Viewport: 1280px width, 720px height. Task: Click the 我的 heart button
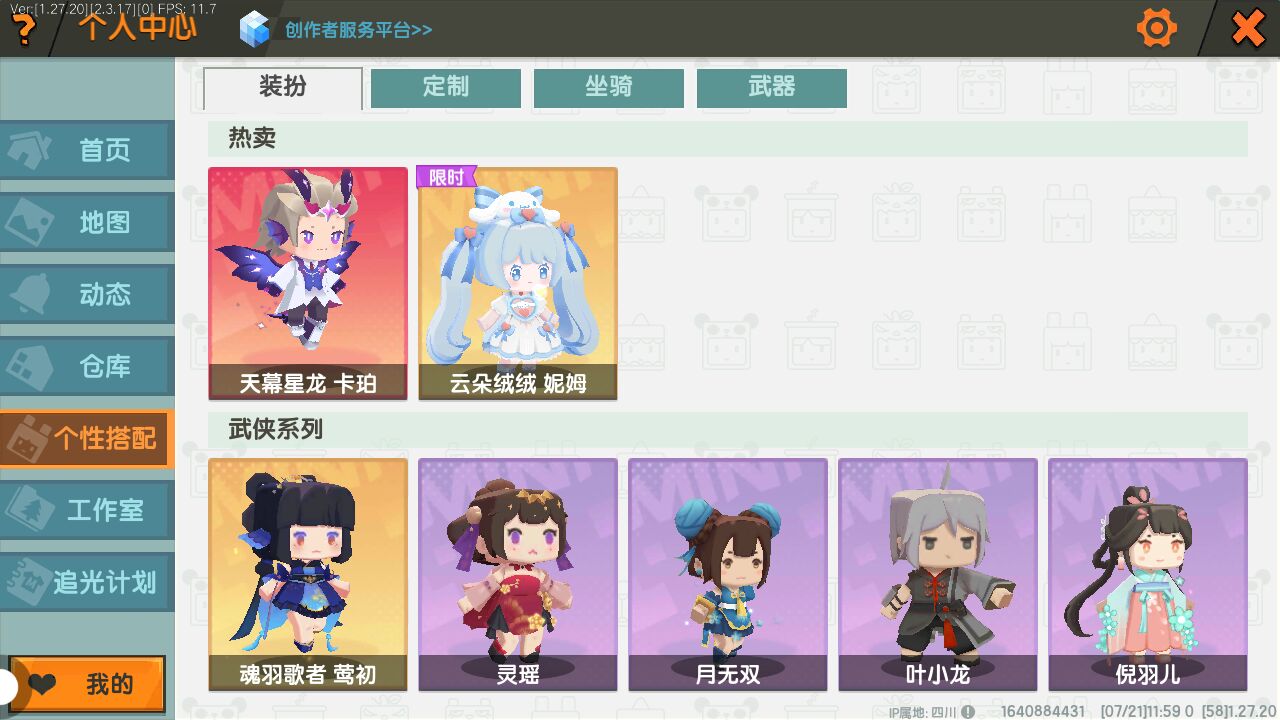[x=87, y=684]
